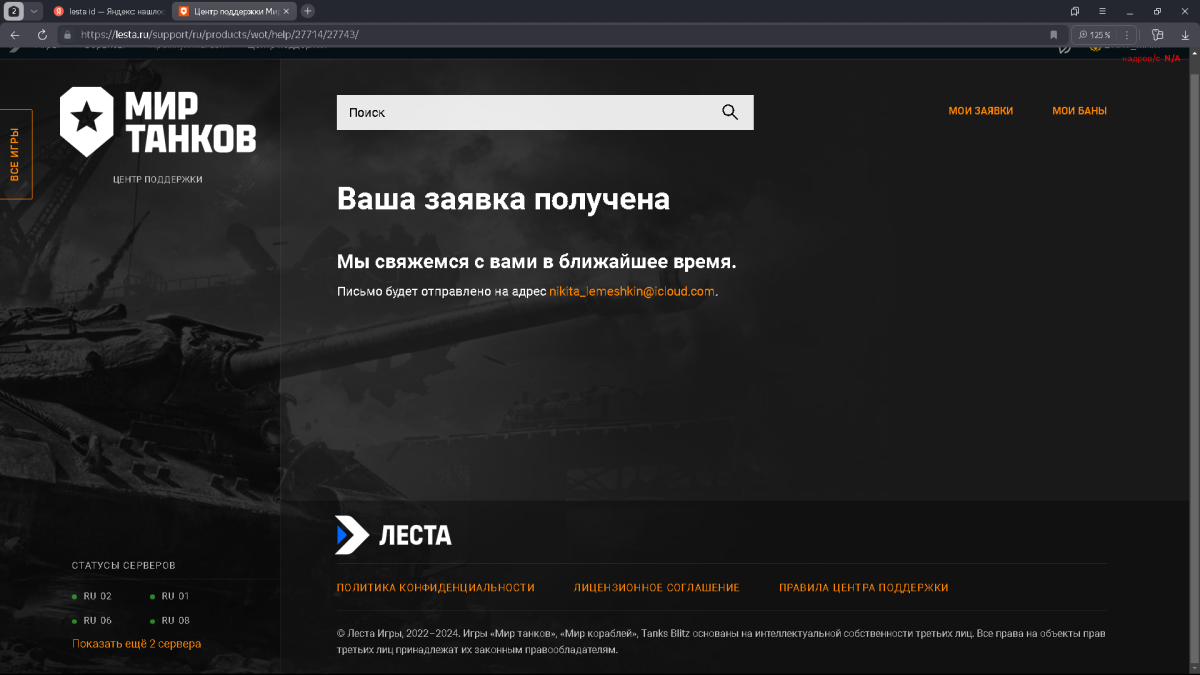Click the Мир танков logo
Image resolution: width=1200 pixels, height=675 pixels.
coord(158,122)
